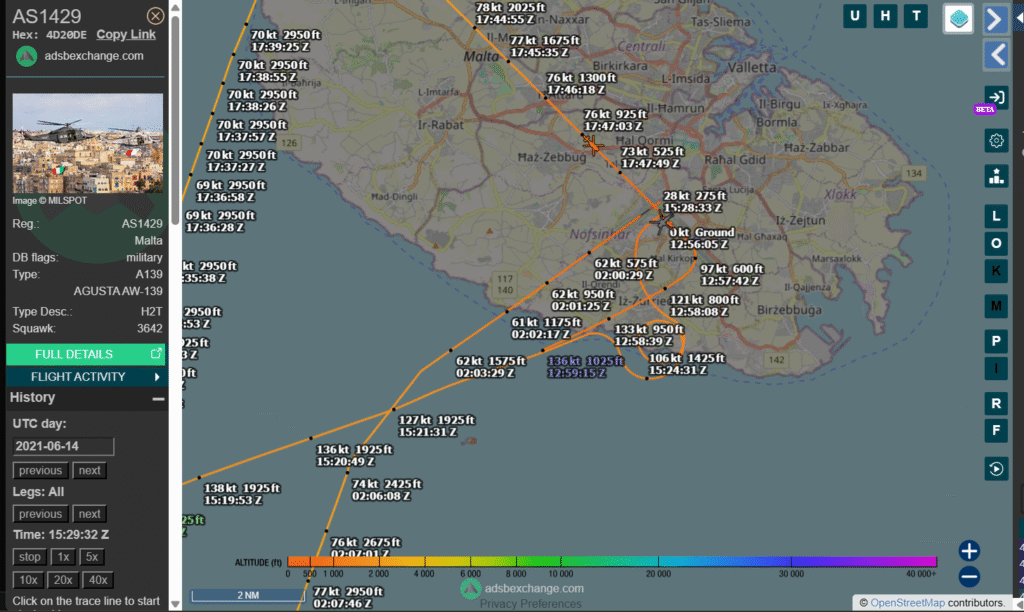This screenshot has height=612, width=1024.
Task: Click the UTC day date field
Action: (64, 447)
